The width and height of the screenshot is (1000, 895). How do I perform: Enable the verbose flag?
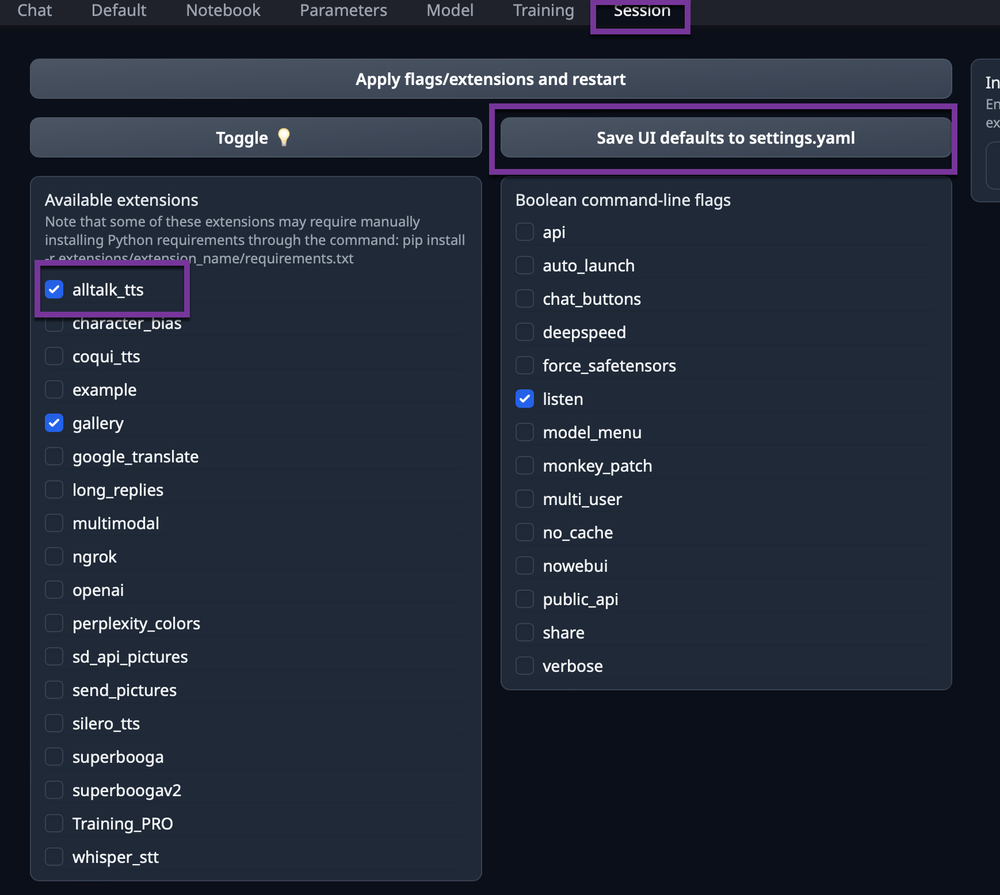pos(524,665)
